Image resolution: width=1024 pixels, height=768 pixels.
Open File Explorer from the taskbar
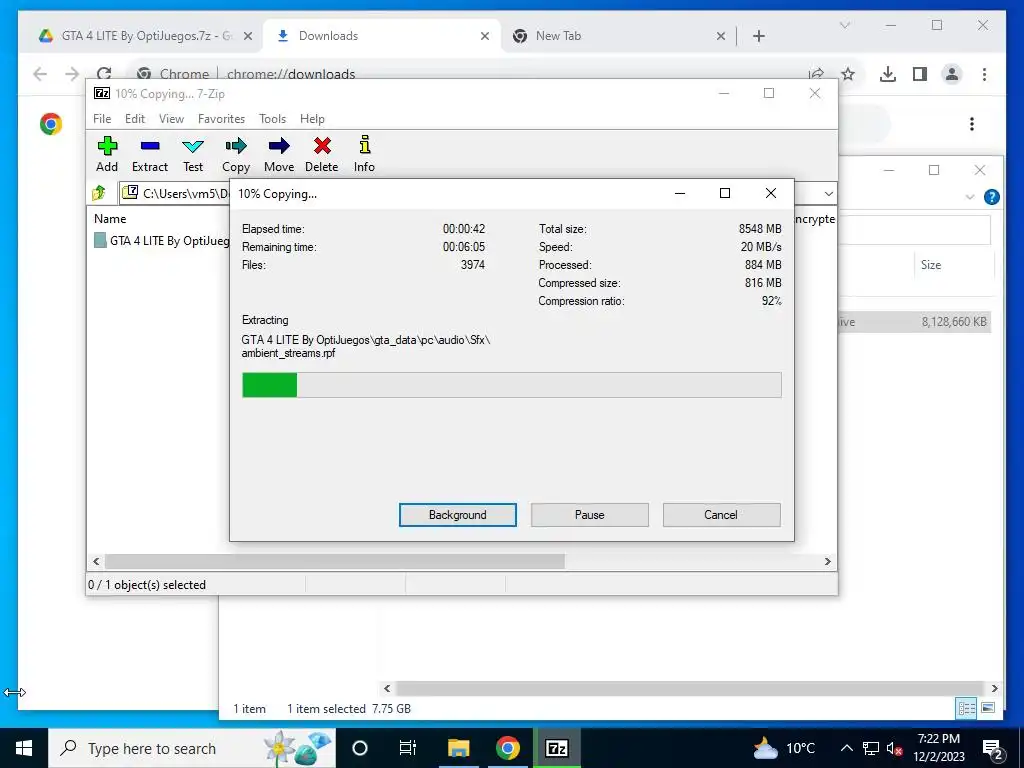pyautogui.click(x=458, y=748)
